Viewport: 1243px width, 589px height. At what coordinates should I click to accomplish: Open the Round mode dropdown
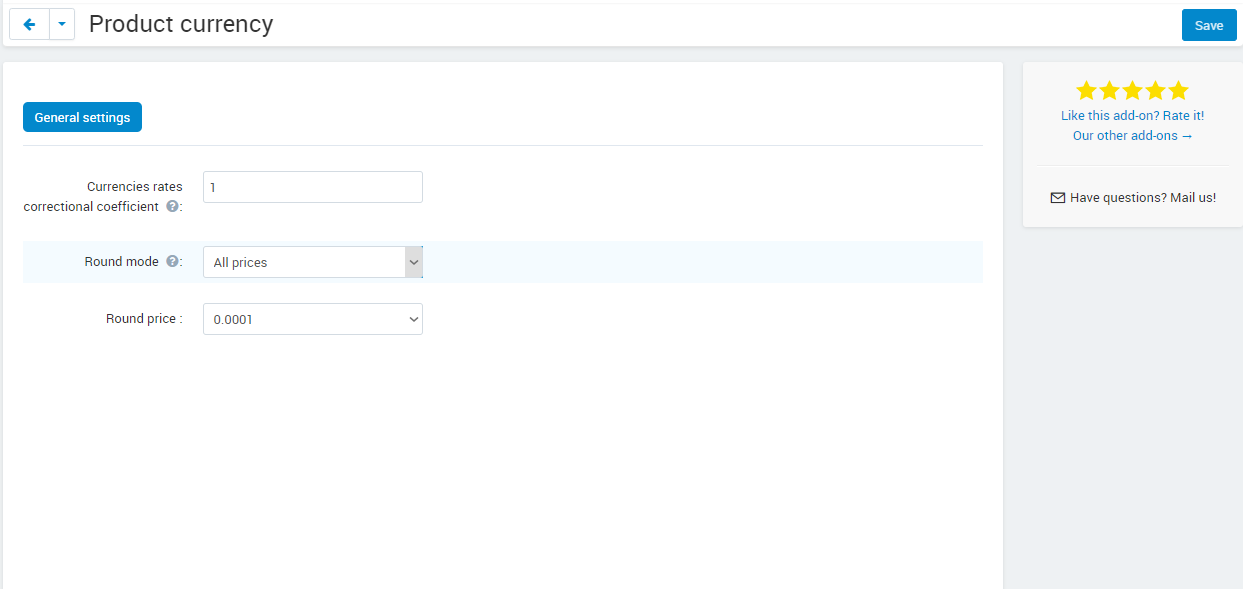[313, 262]
